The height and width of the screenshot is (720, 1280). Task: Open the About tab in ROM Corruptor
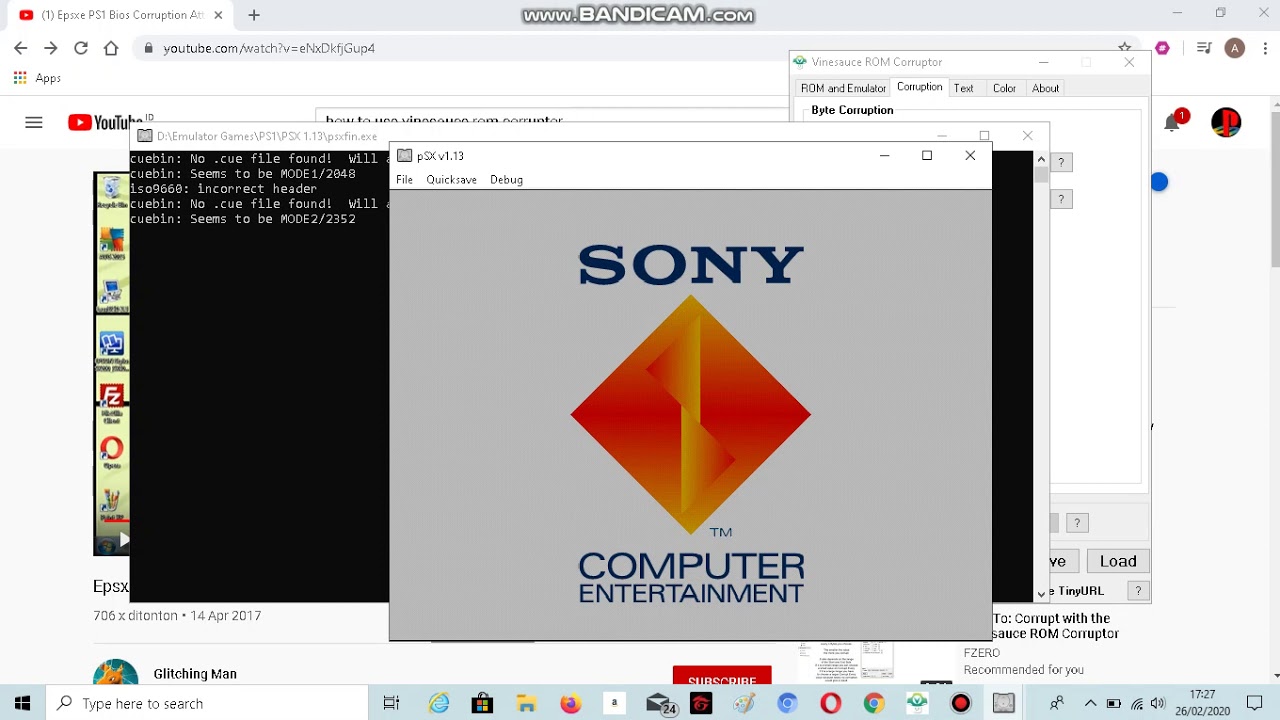pyautogui.click(x=1045, y=88)
